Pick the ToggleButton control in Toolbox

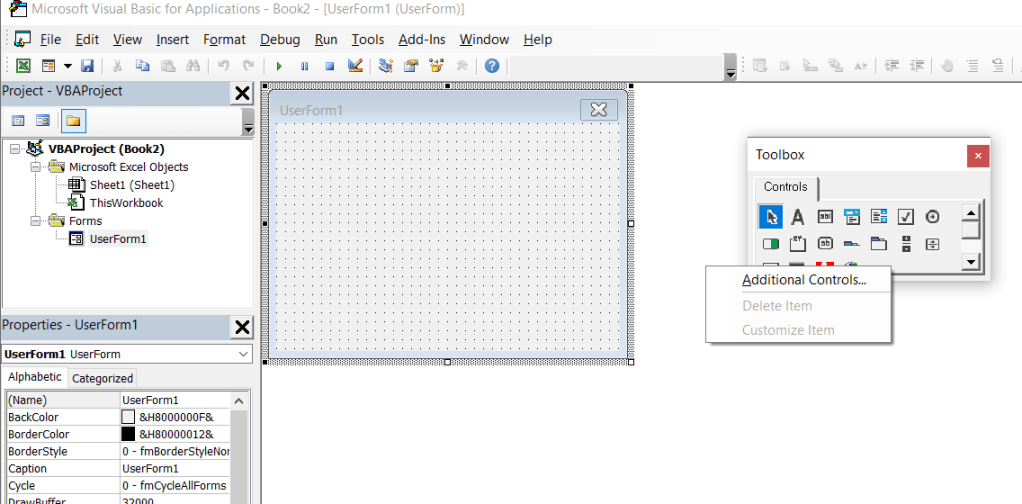click(x=771, y=244)
